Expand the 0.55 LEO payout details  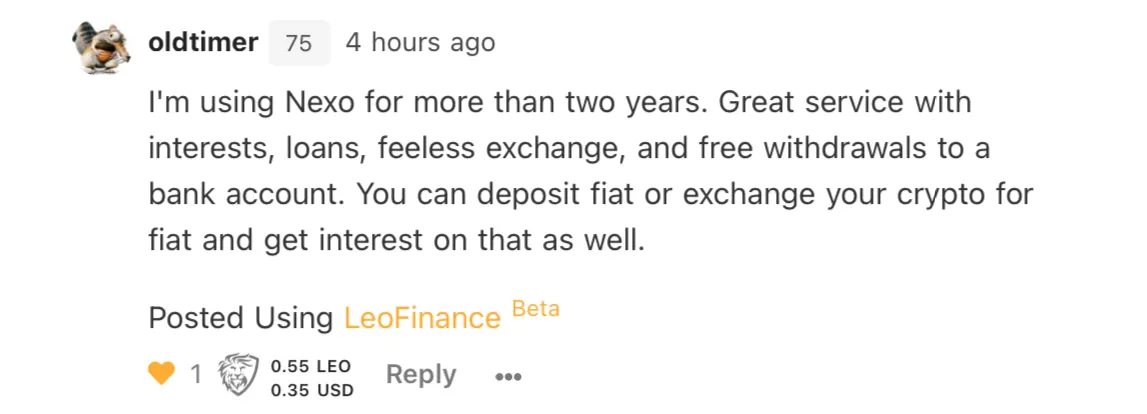click(x=310, y=365)
